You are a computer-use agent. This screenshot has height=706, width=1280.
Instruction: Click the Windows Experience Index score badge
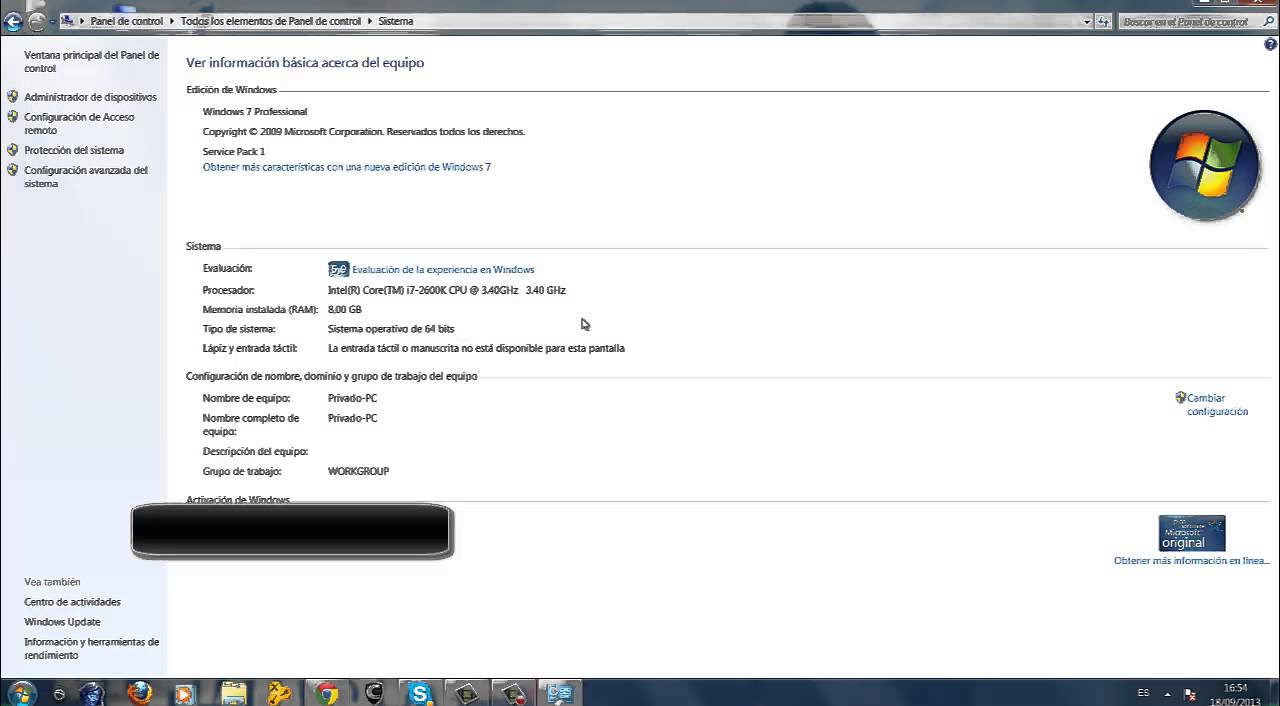(338, 269)
